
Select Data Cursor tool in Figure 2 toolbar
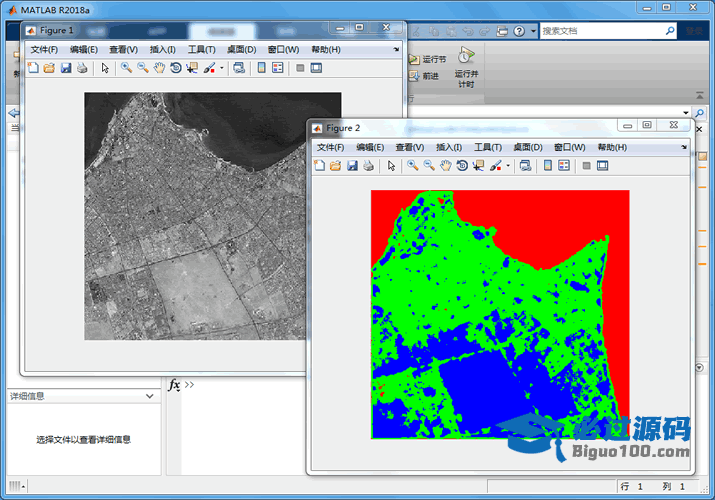pyautogui.click(x=478, y=165)
